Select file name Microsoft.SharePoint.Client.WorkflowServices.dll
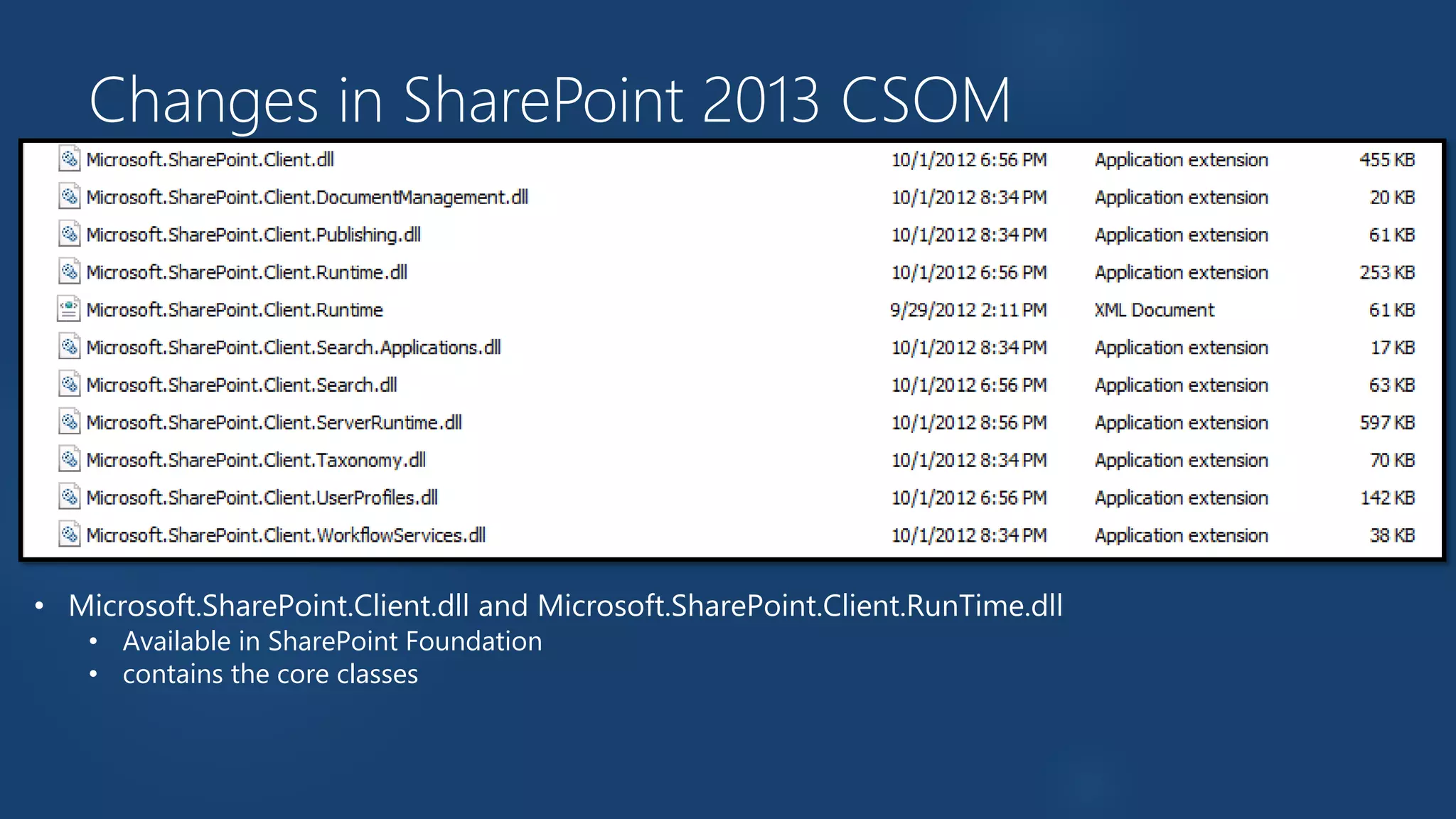 (286, 535)
